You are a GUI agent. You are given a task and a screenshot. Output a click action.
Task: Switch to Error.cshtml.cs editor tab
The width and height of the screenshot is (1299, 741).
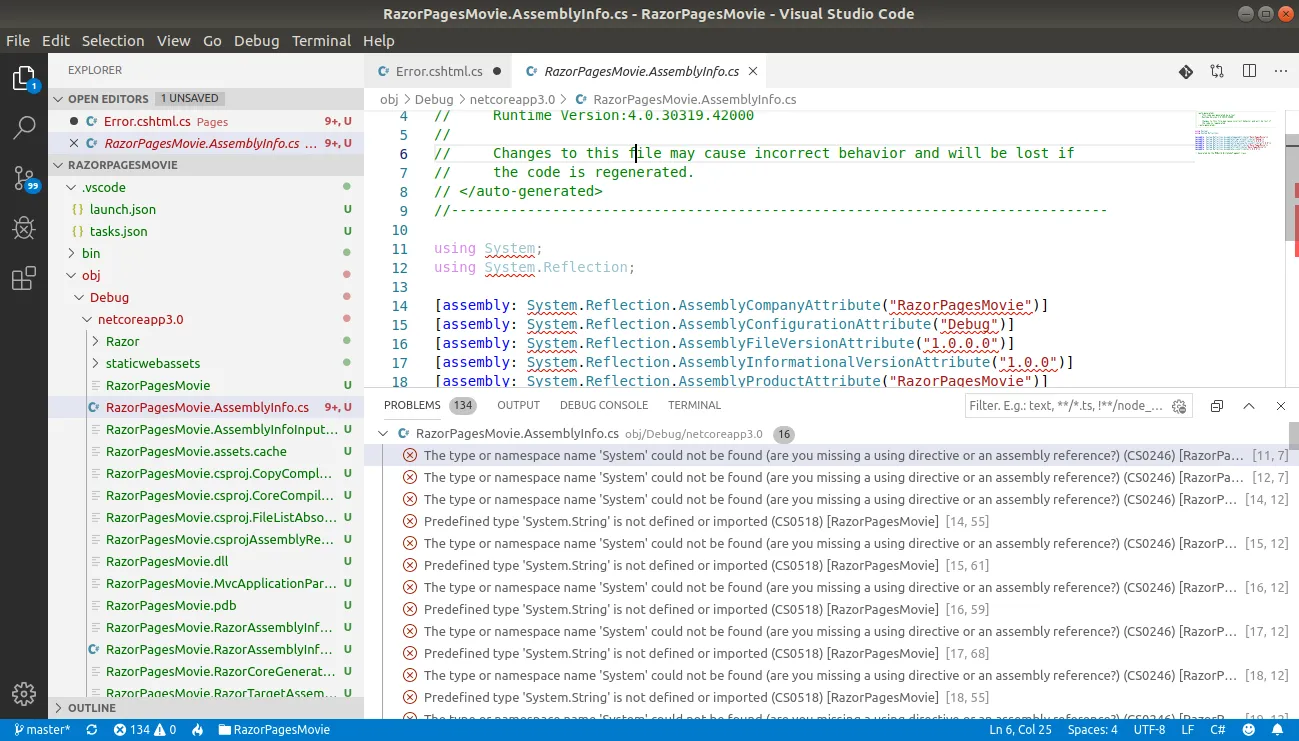point(438,71)
